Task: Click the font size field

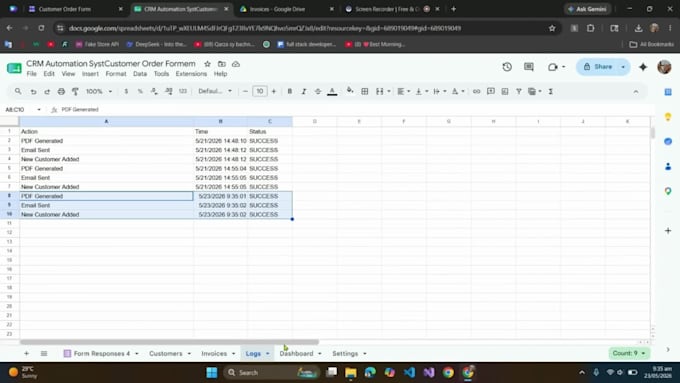Action: (259, 92)
